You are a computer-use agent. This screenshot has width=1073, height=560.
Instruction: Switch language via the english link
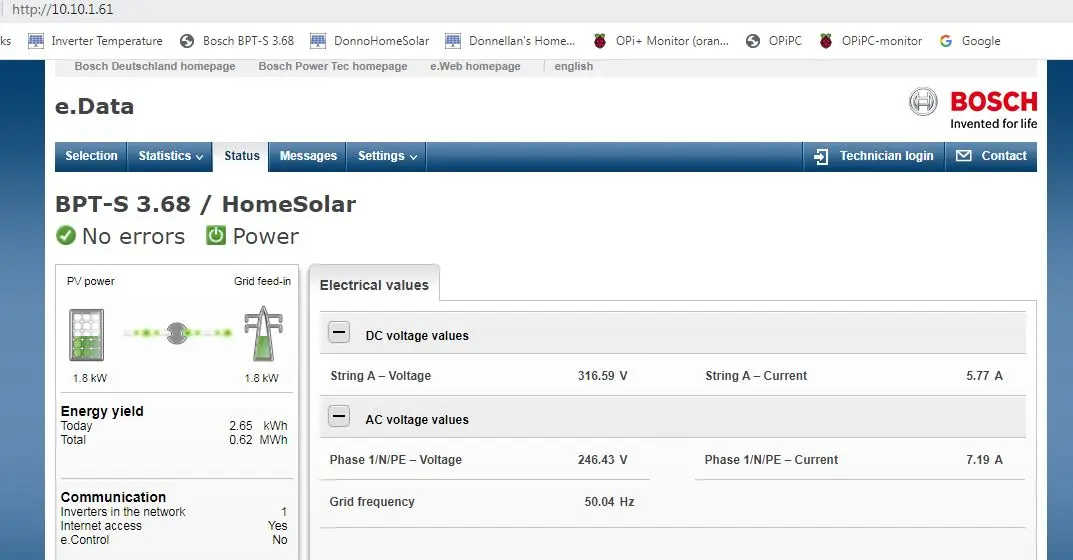tap(573, 66)
